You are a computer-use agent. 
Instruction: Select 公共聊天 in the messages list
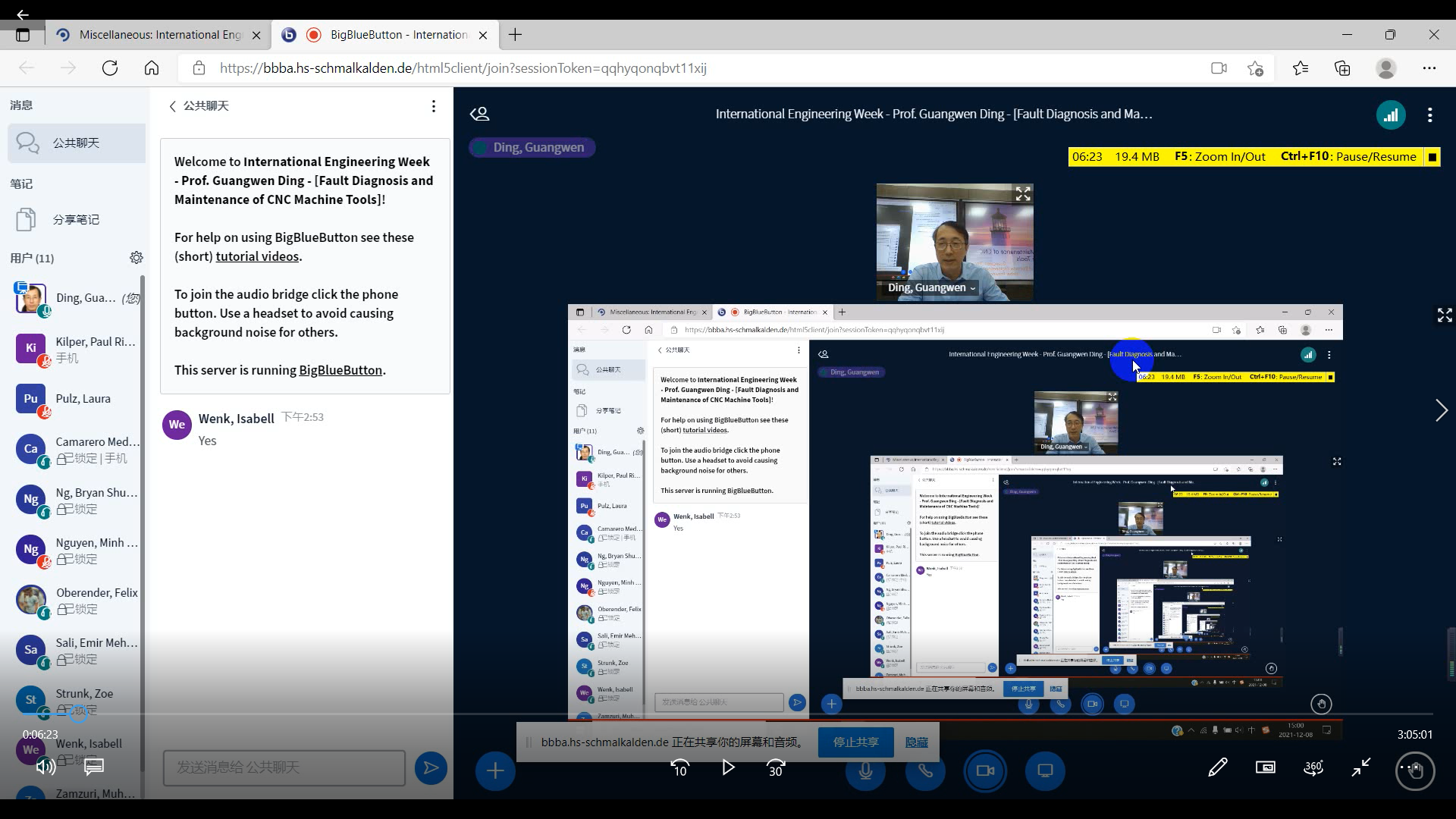(76, 143)
